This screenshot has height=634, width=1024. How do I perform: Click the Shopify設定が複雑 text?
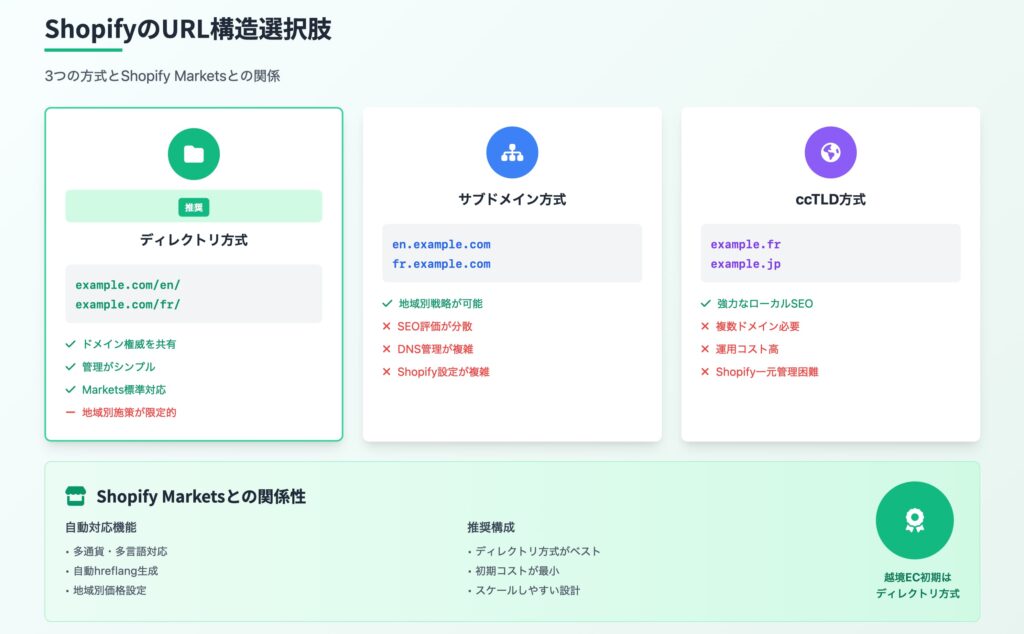(443, 372)
